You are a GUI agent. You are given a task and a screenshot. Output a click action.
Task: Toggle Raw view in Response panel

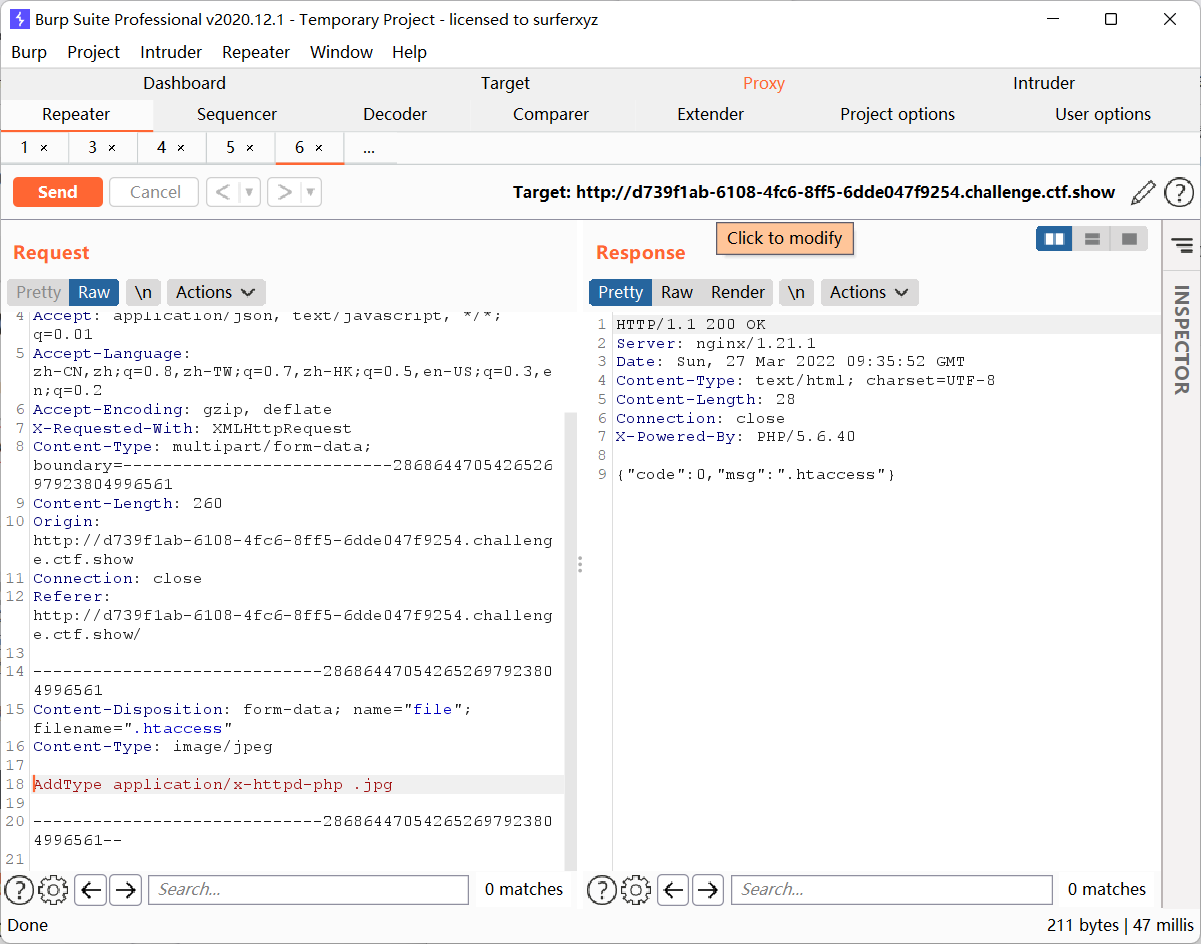point(677,292)
